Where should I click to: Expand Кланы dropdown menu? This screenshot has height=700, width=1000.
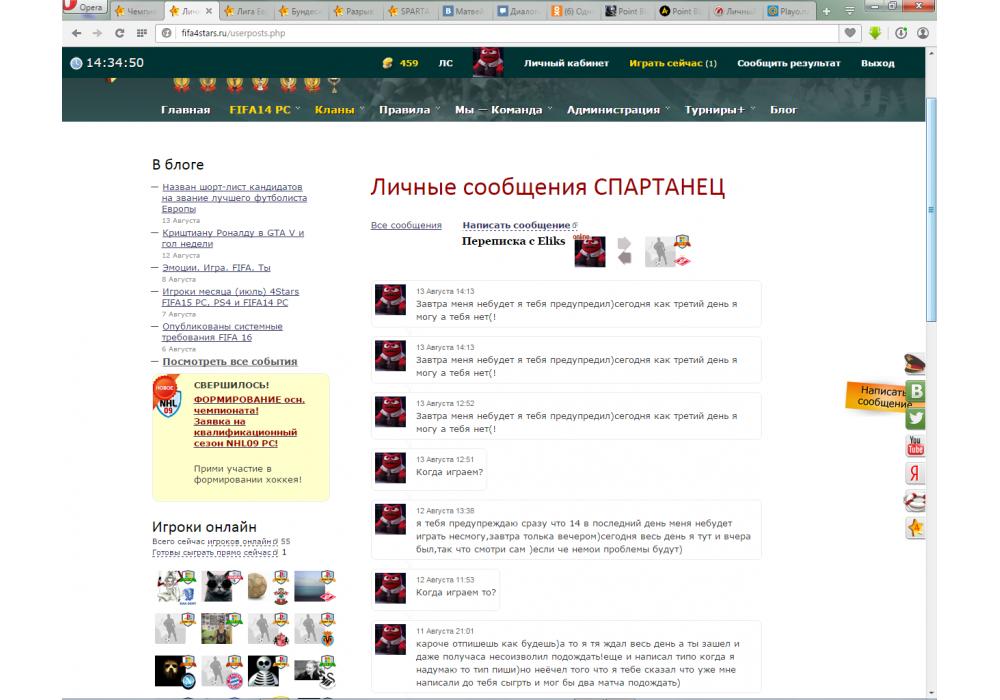point(339,110)
